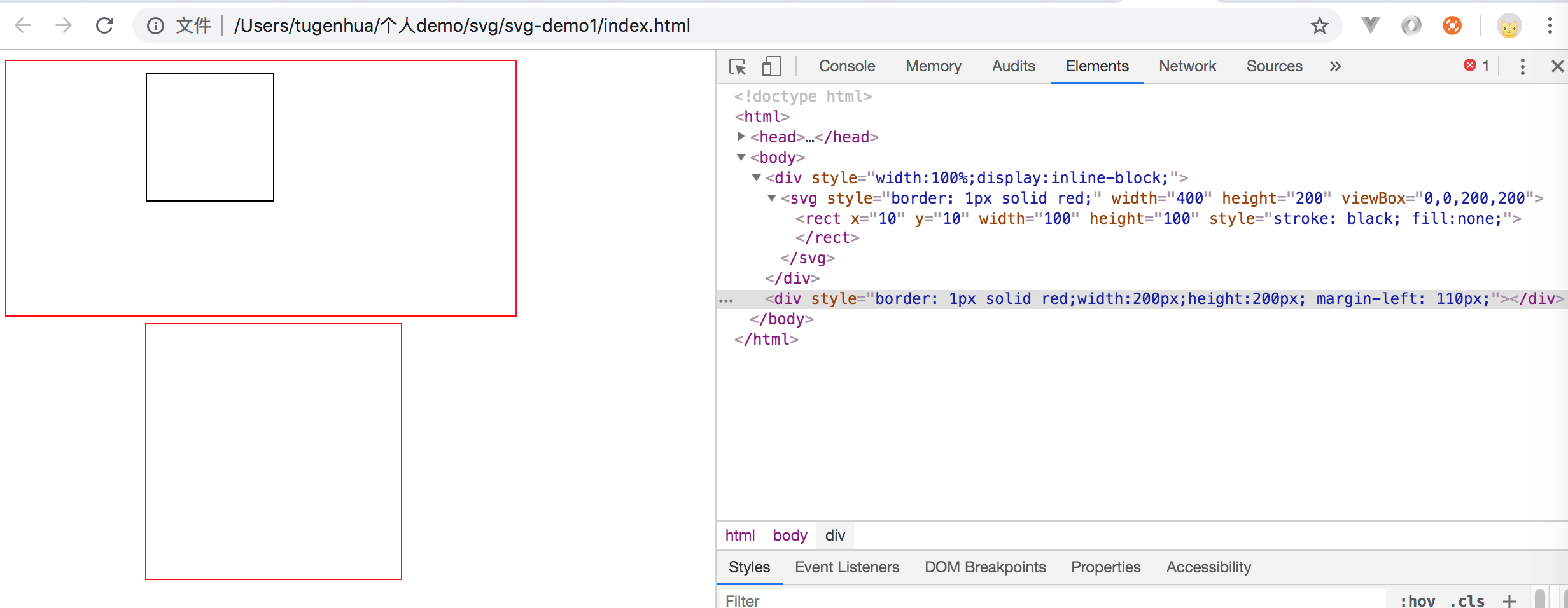This screenshot has width=1568, height=608.
Task: Toggle the .cls class editor
Action: 1467,600
